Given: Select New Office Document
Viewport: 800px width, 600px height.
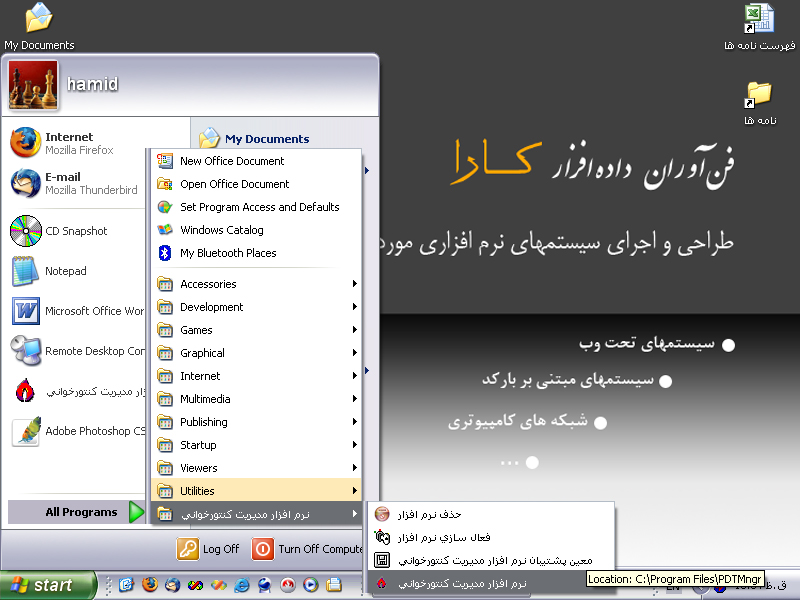Looking at the screenshot, I should [232, 161].
